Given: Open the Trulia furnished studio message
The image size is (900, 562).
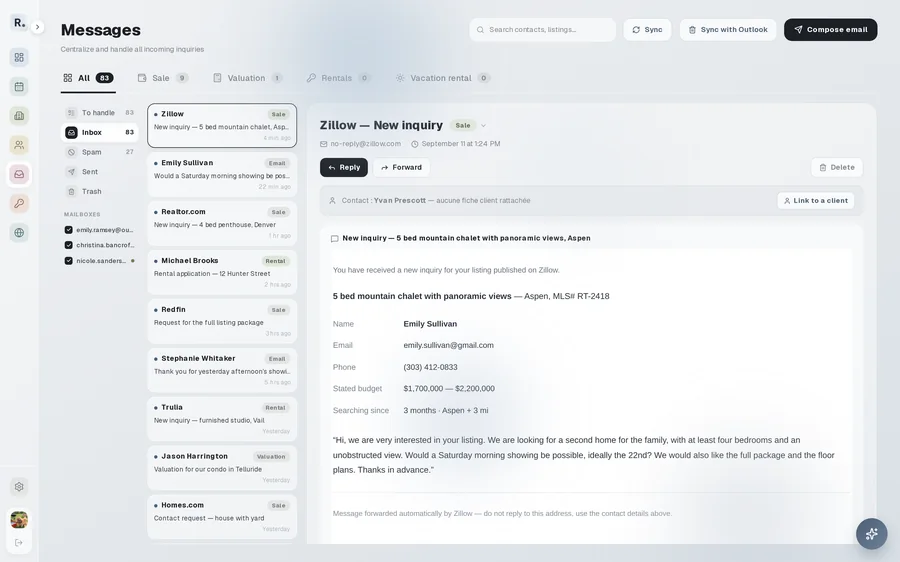Looking at the screenshot, I should click(x=222, y=418).
